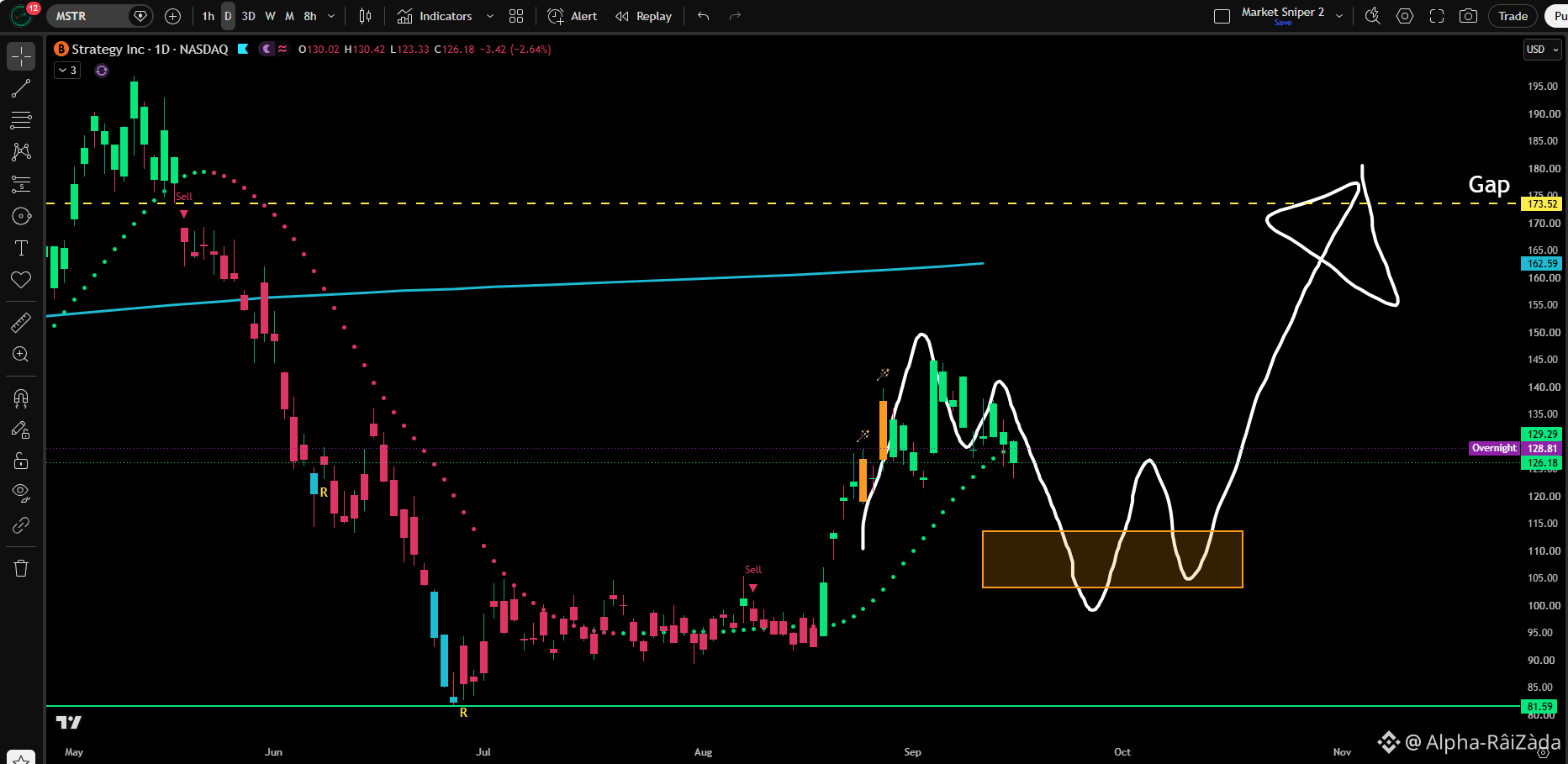Toggle magnet mode for drawings

coord(21,398)
